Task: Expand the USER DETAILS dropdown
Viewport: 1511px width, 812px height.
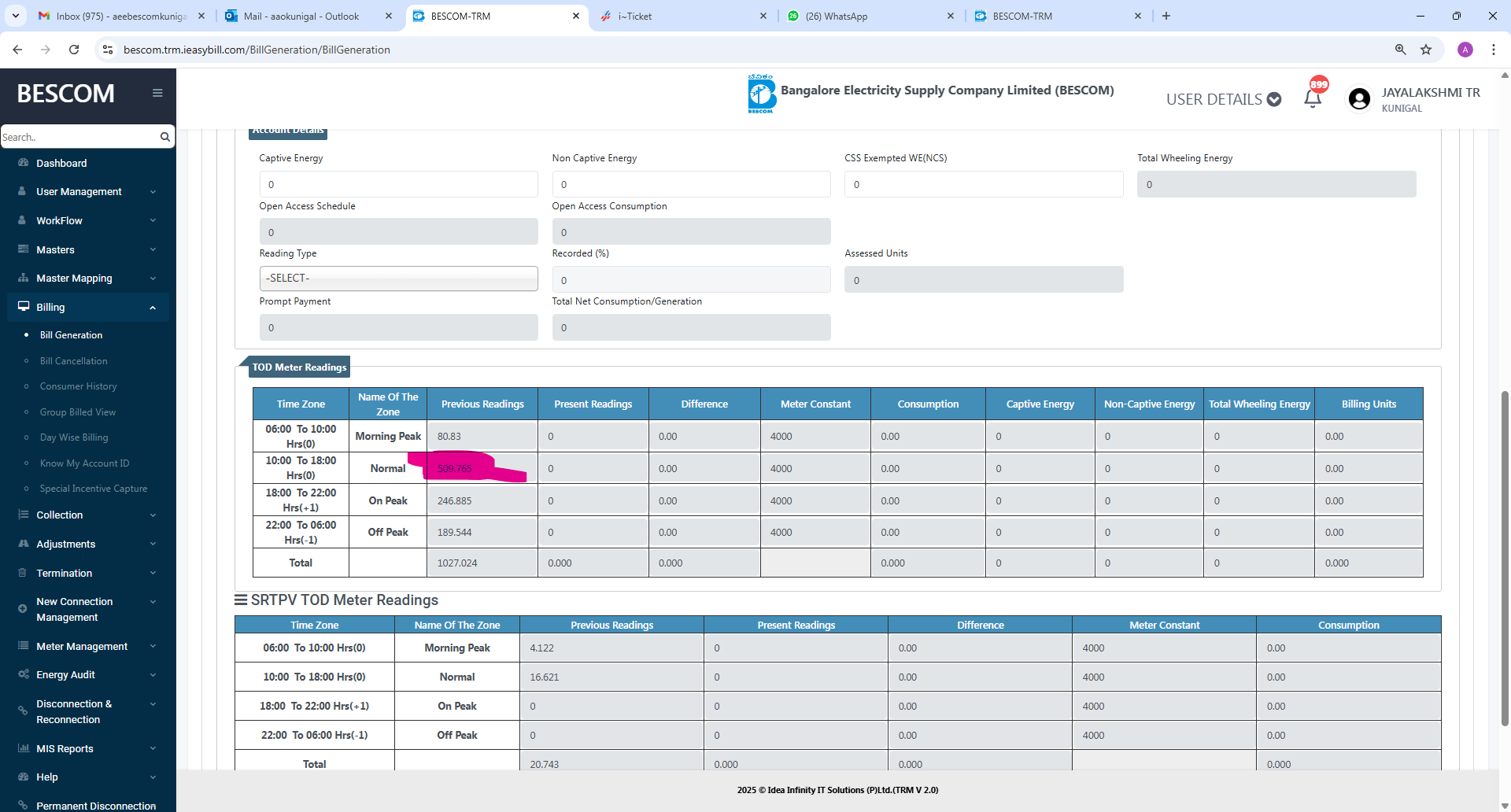Action: click(x=1223, y=99)
